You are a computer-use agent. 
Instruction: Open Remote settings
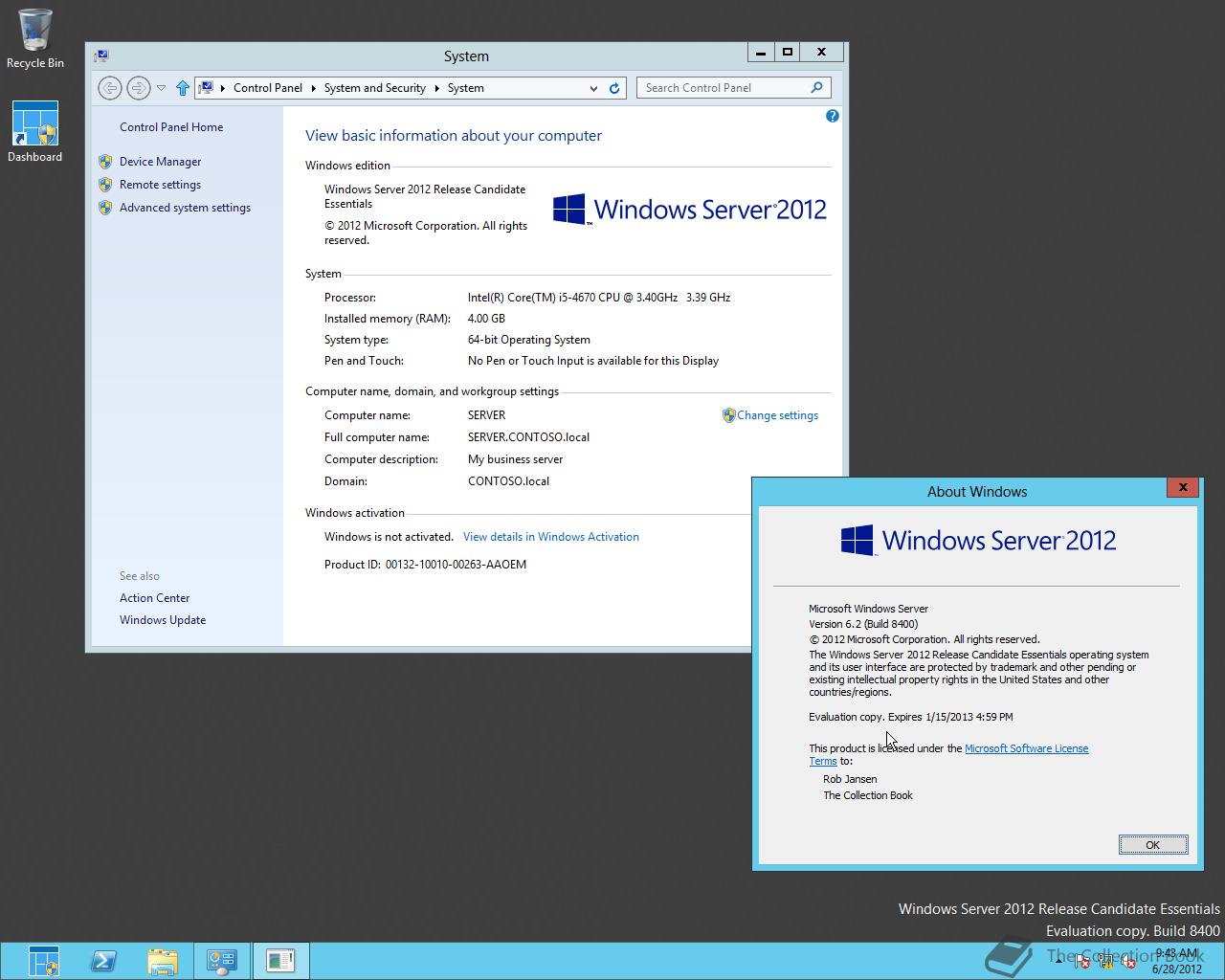pyautogui.click(x=160, y=185)
